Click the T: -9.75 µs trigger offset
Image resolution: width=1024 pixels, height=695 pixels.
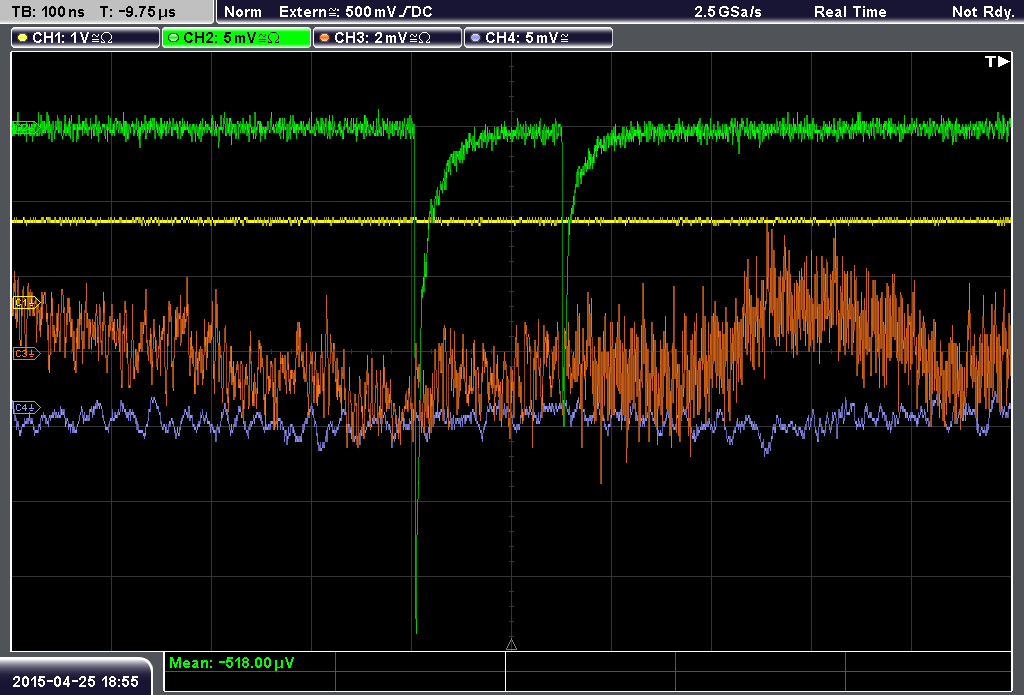click(x=137, y=12)
